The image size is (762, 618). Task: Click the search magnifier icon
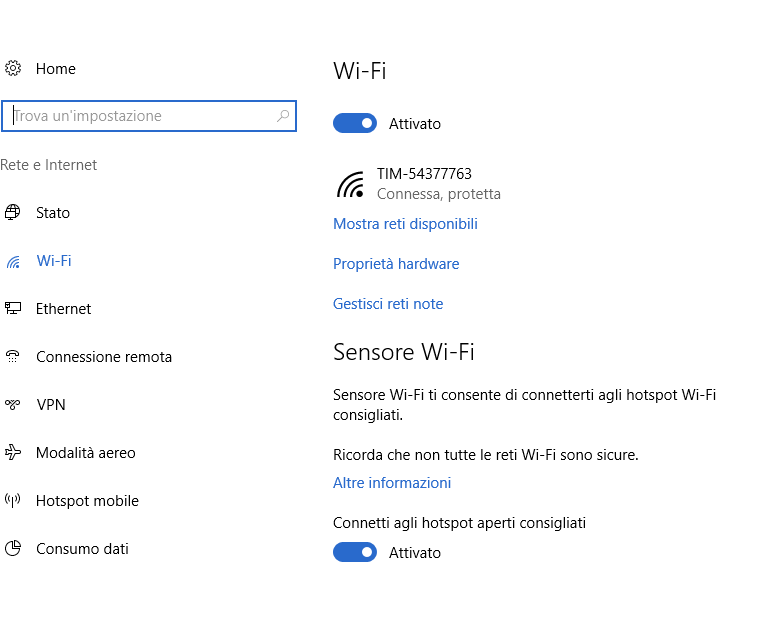tap(283, 116)
